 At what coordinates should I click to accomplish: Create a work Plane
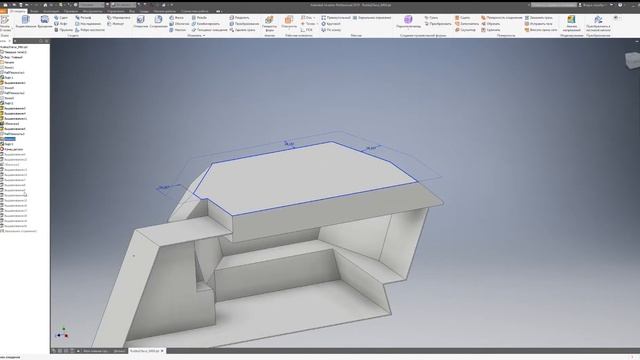click(x=289, y=22)
